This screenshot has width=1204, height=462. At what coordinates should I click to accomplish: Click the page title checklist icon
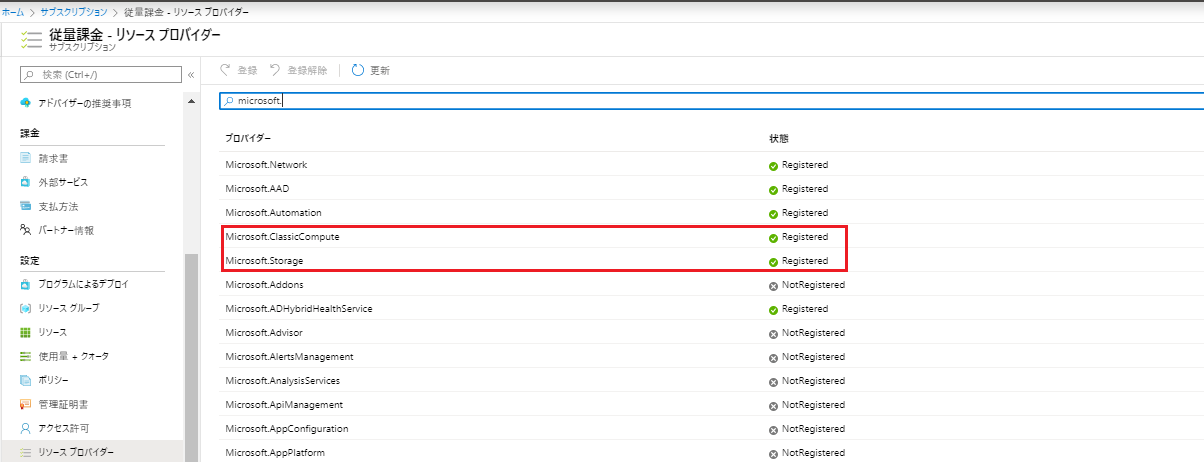tap(31, 40)
